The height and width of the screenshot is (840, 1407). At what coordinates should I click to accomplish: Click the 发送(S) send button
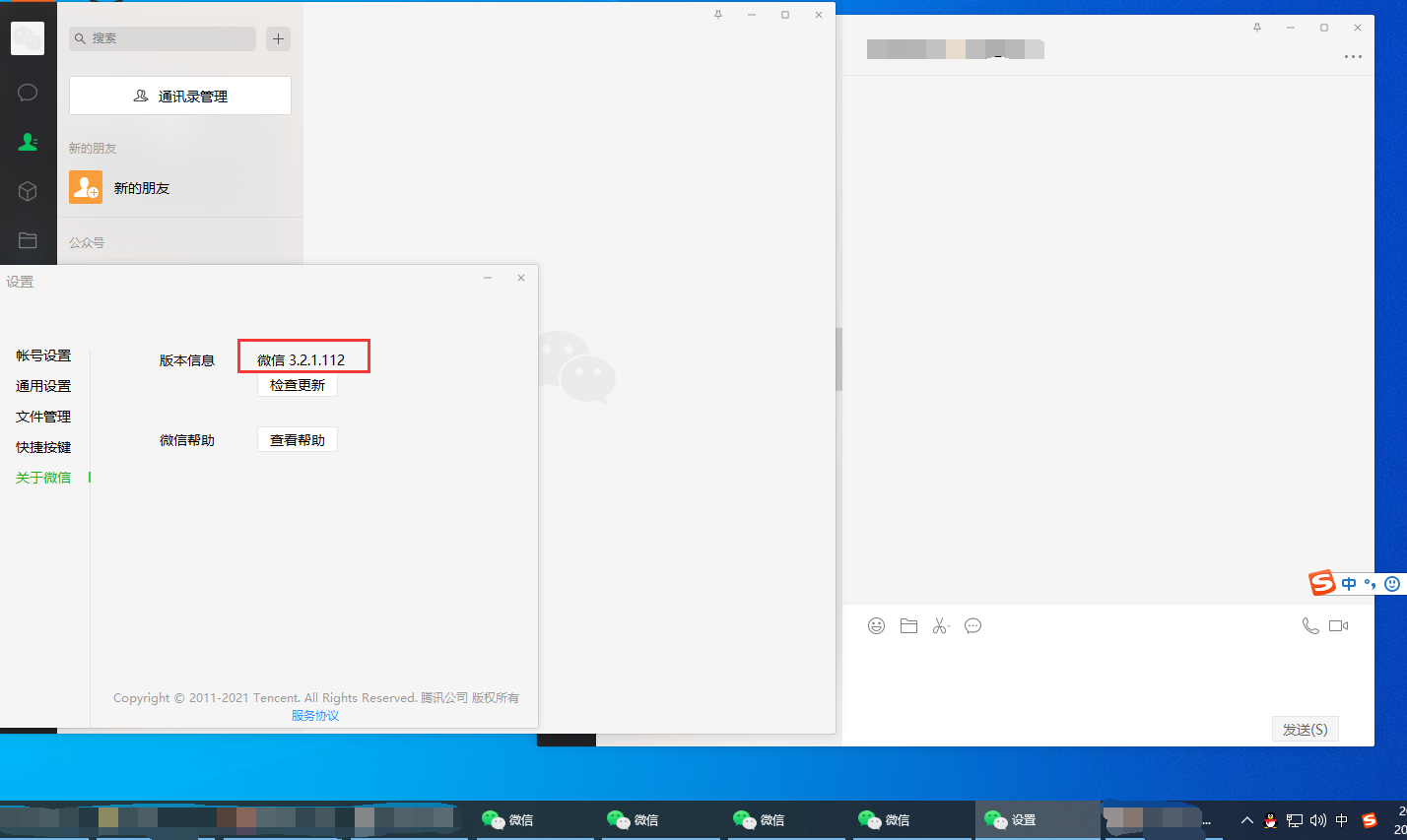1305,729
